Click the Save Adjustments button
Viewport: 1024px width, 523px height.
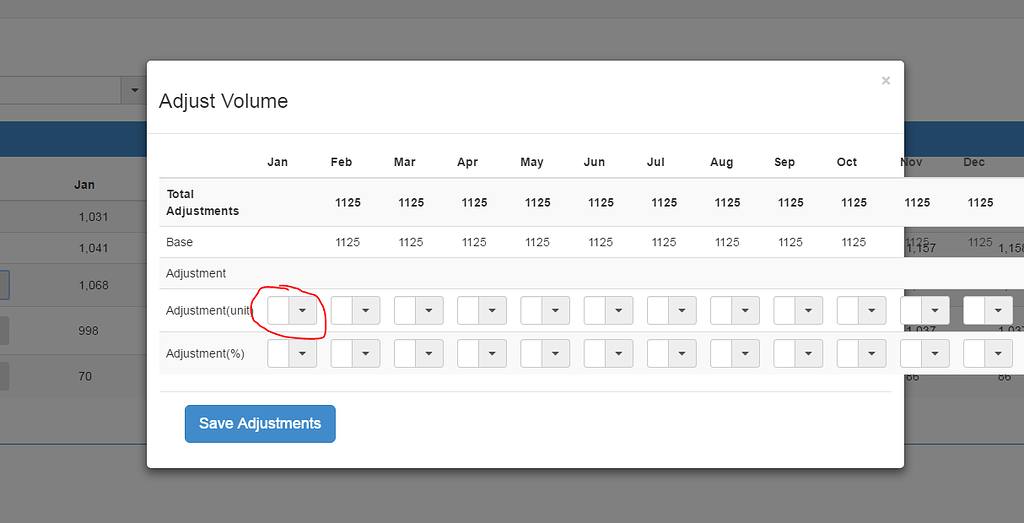pos(260,423)
